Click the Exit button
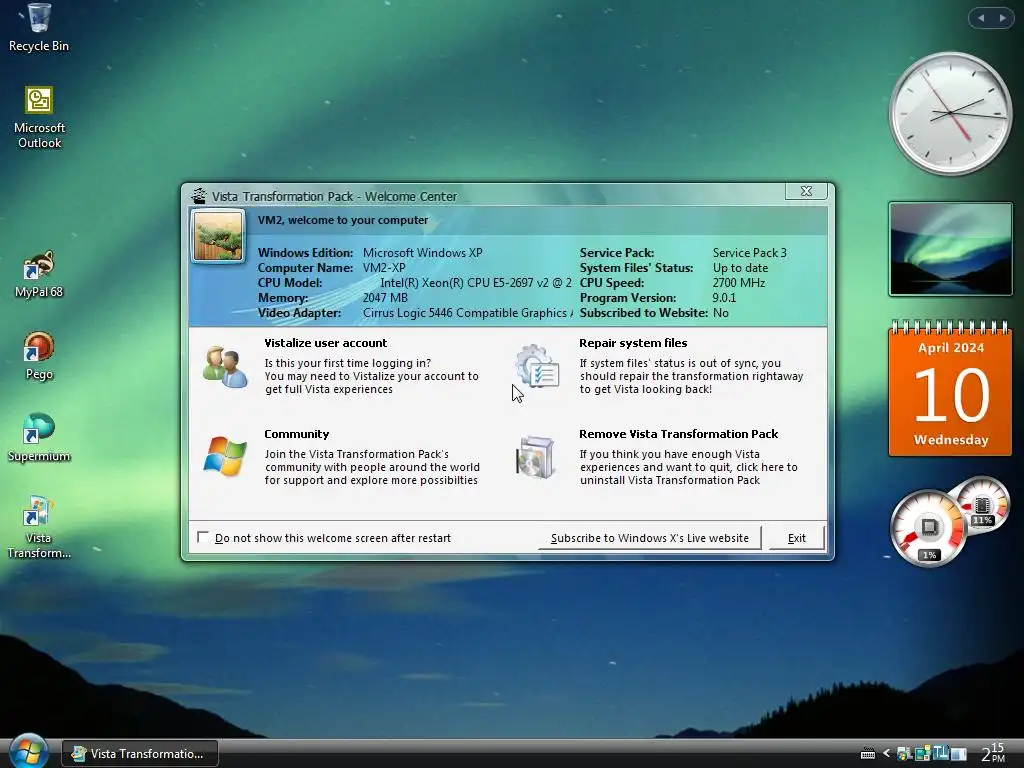This screenshot has width=1024, height=768. [x=797, y=538]
